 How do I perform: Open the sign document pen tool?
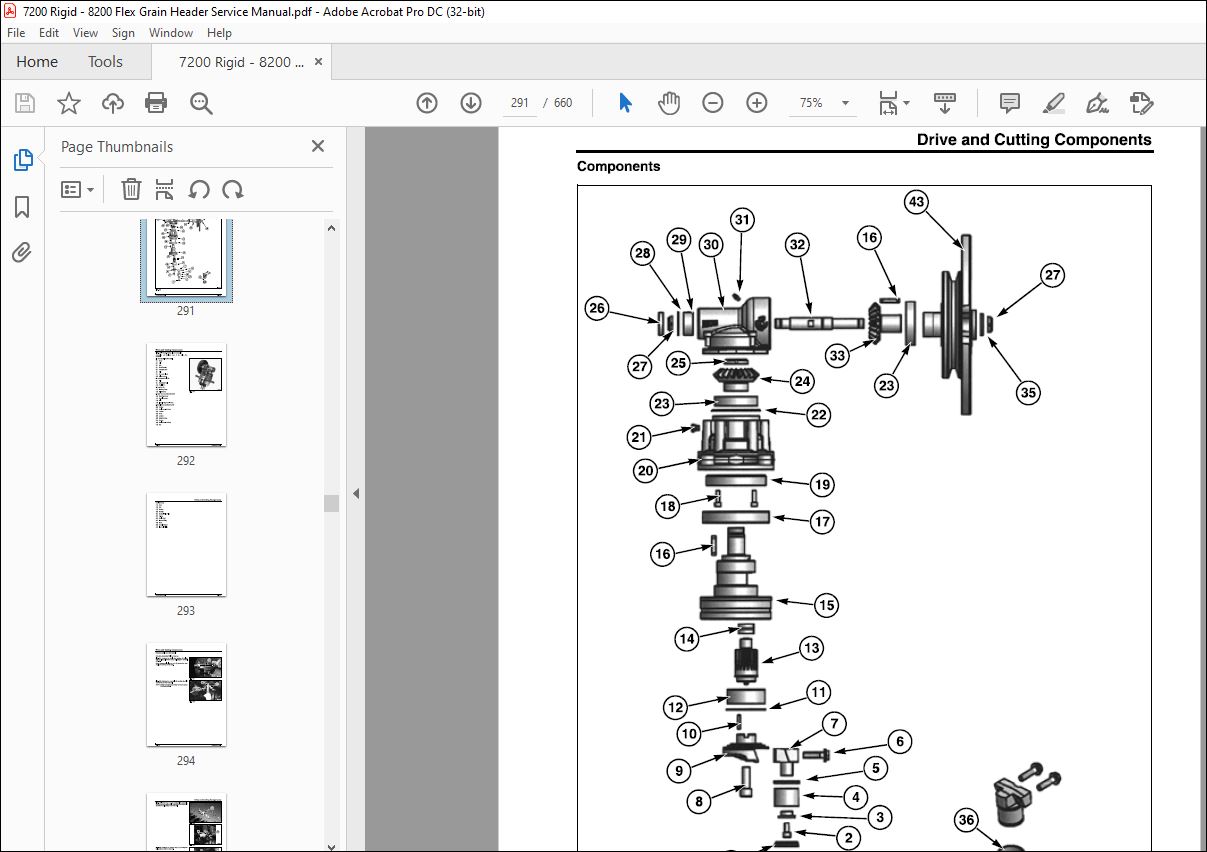tap(1097, 103)
